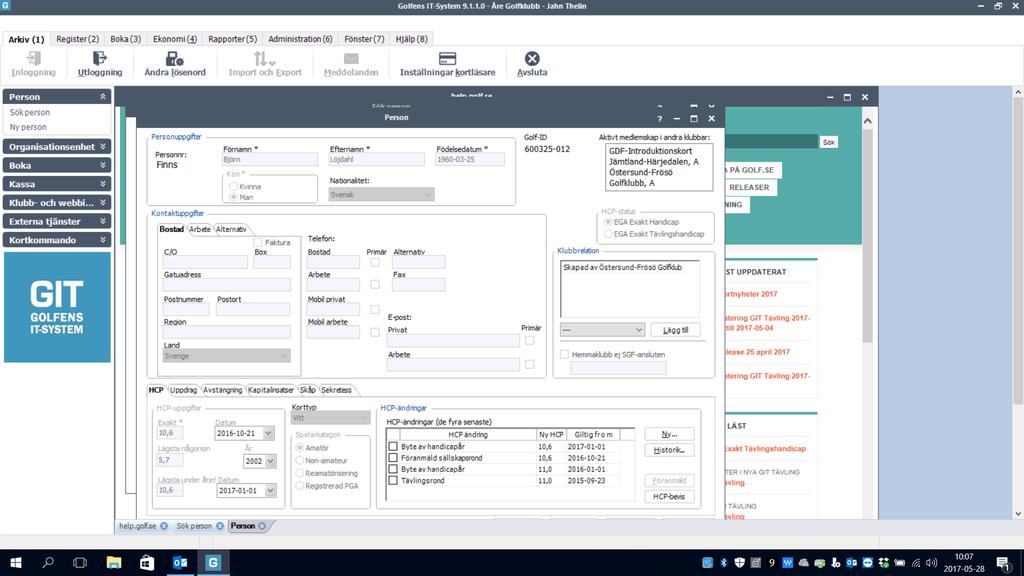This screenshot has width=1024, height=576.
Task: Click the Historik... button
Action: (669, 450)
